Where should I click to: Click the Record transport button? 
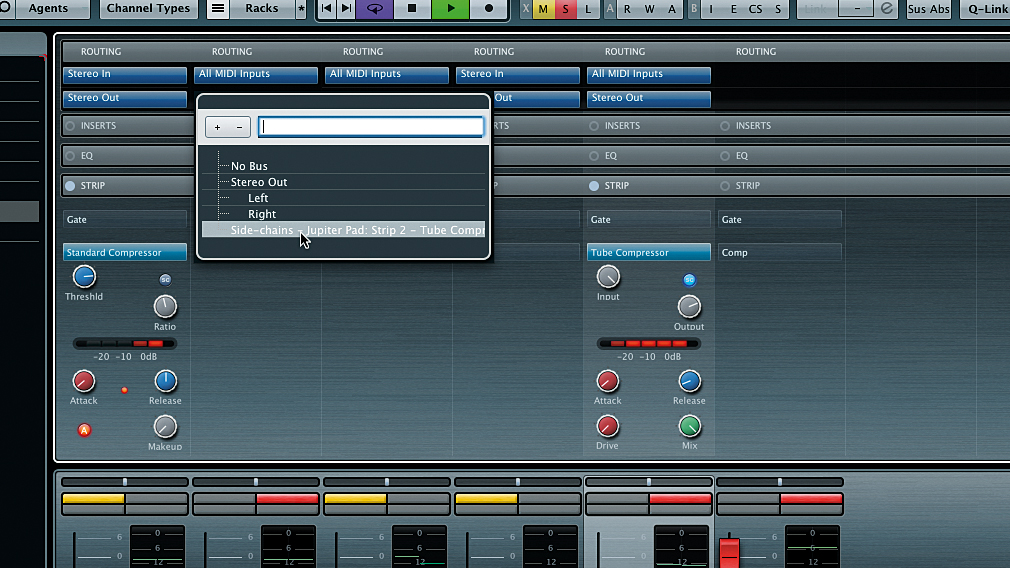click(x=489, y=8)
